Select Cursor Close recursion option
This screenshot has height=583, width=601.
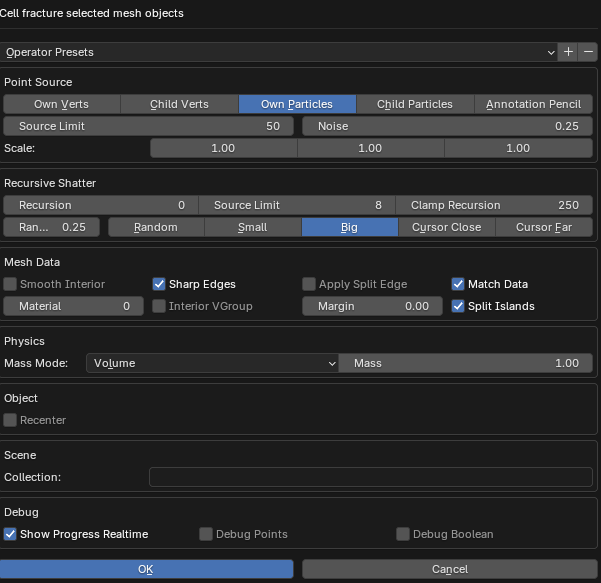click(446, 227)
